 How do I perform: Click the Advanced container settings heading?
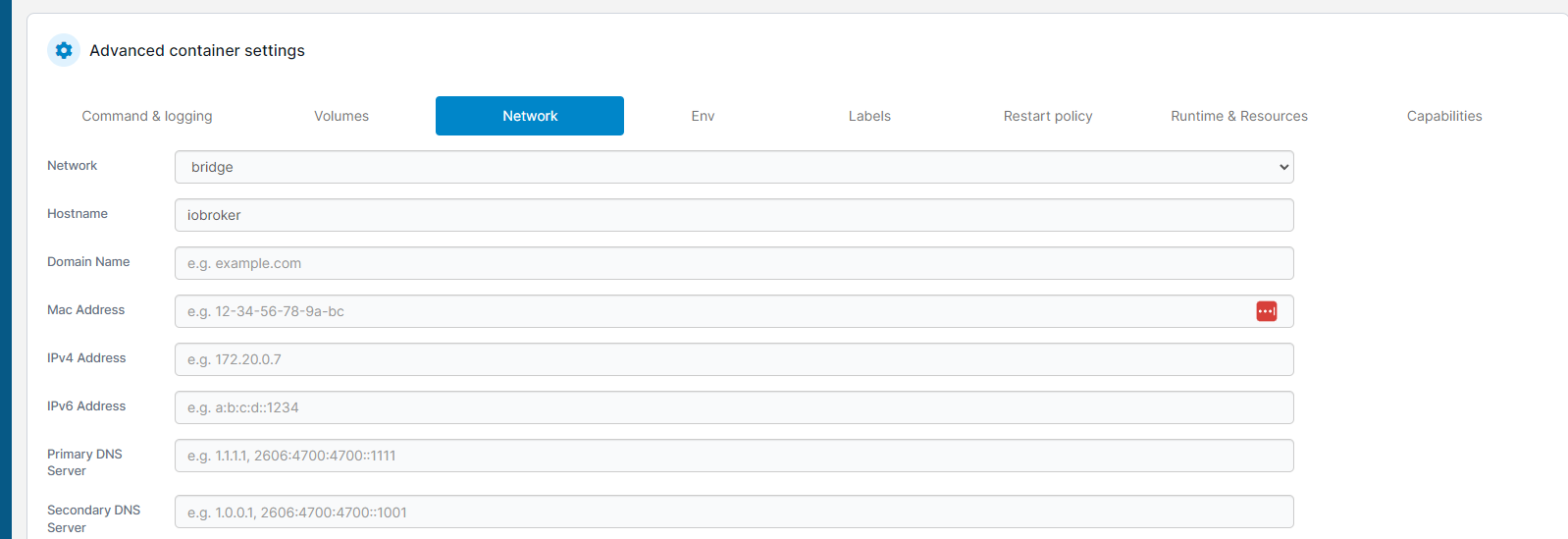point(197,50)
